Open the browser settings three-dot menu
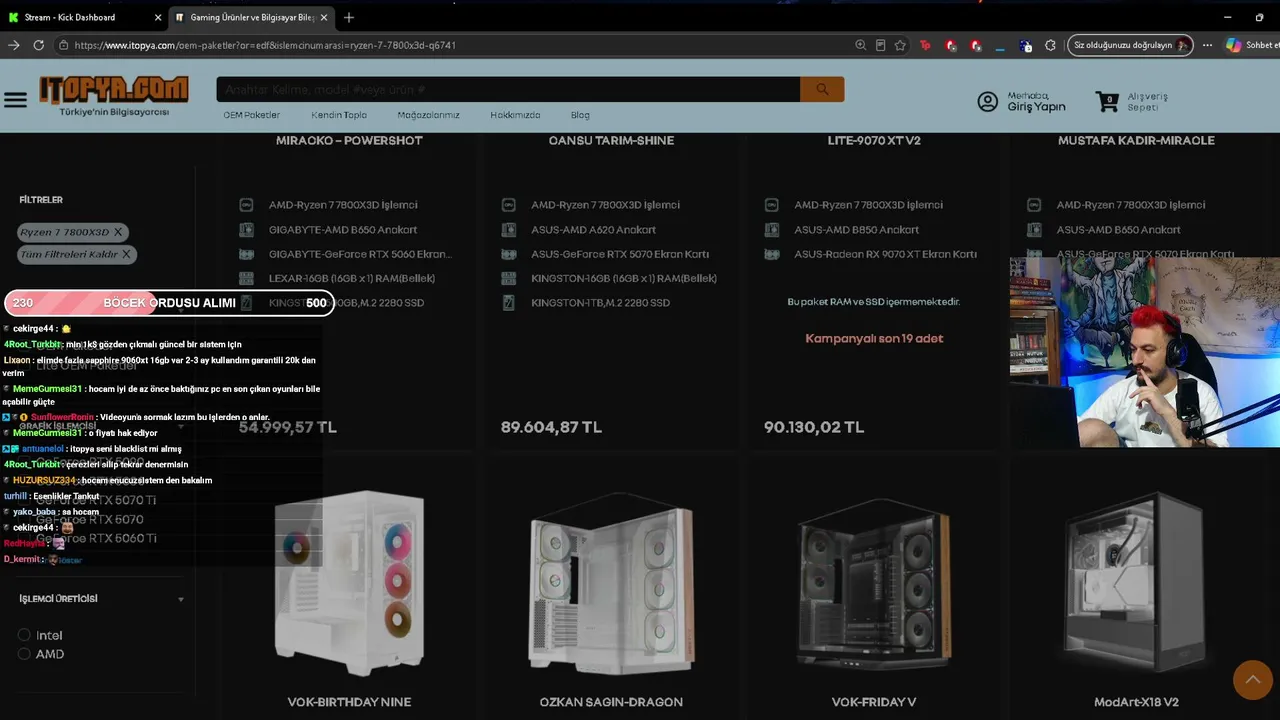Image resolution: width=1280 pixels, height=720 pixels. tap(1207, 45)
